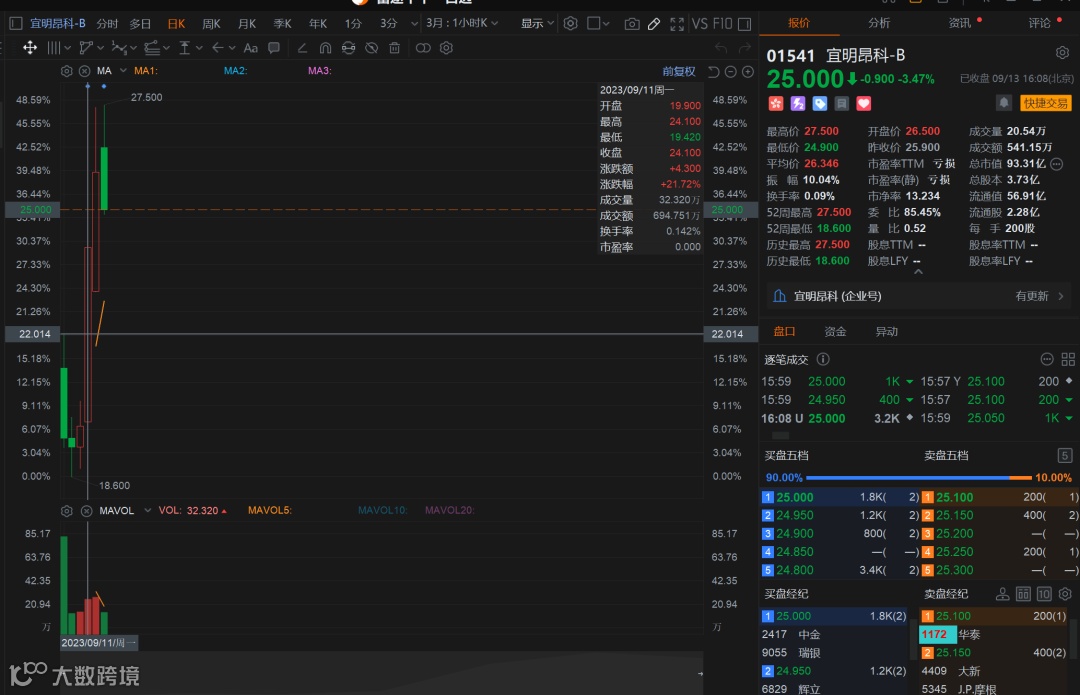Open F10 company info button
1080x695 pixels.
(x=722, y=24)
